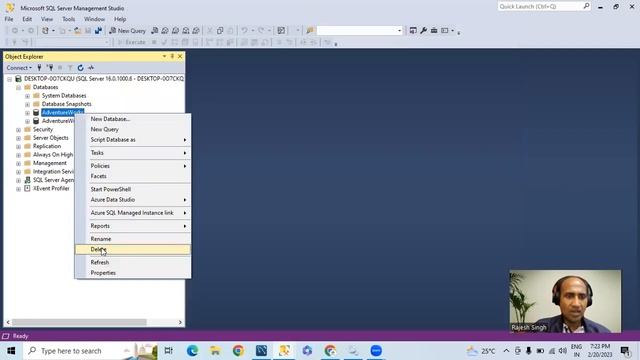
Task: Click the Quick Launch search magnifier icon
Action: (586, 6)
